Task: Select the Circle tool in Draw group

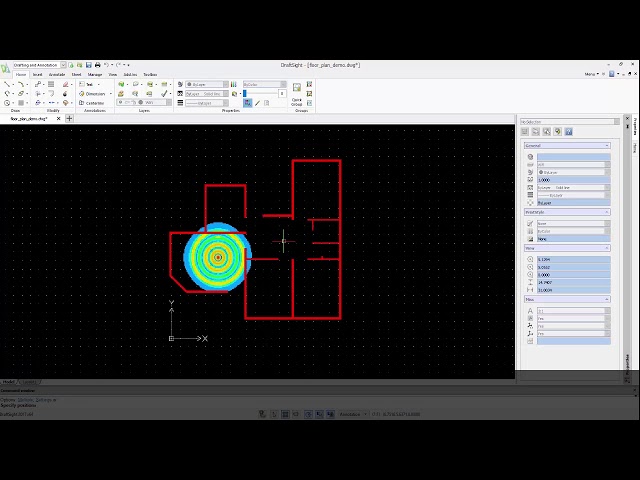Action: 7,103
